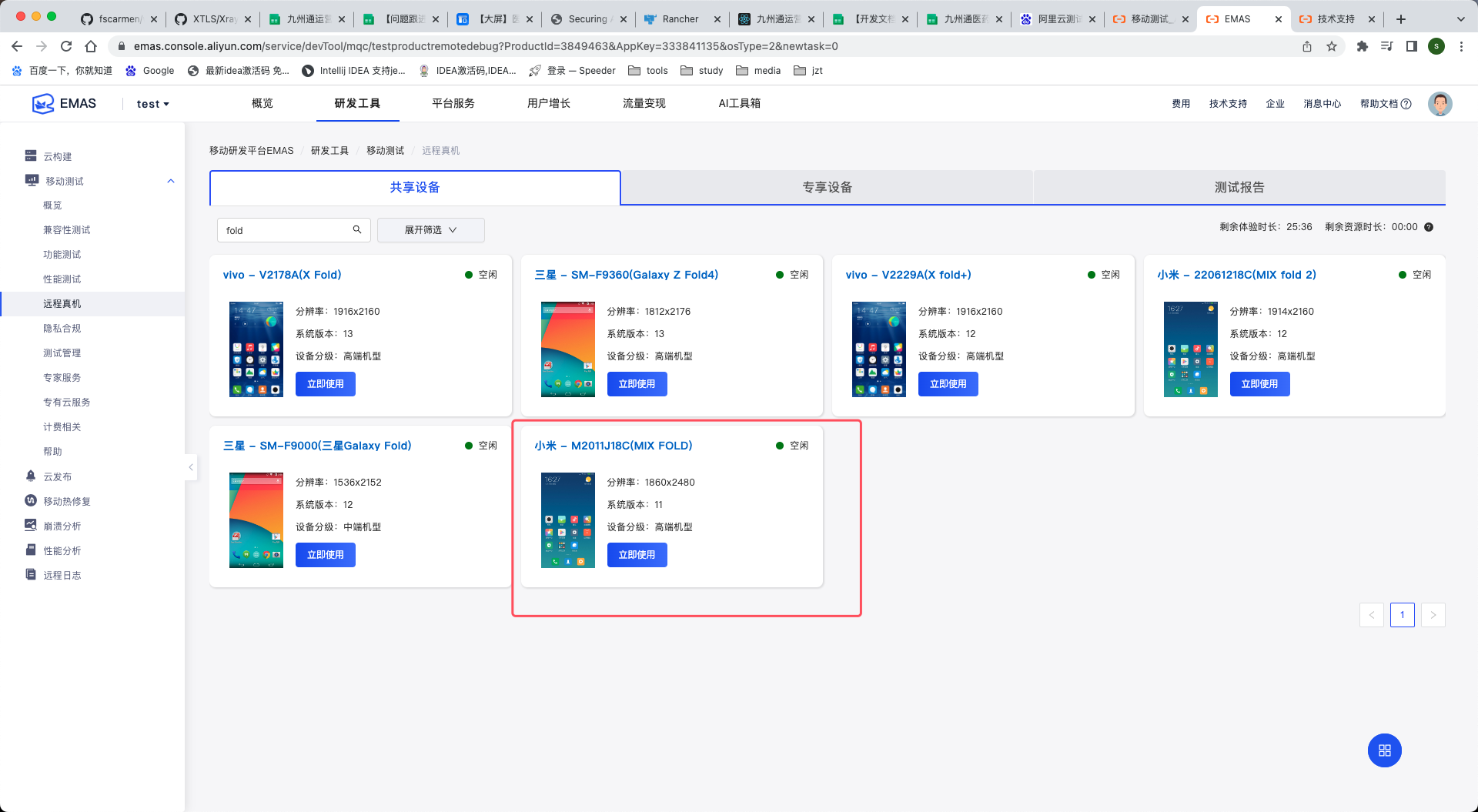Open 云发布 rocket icon in sidebar
Viewport: 1478px width, 812px height.
coord(31,476)
